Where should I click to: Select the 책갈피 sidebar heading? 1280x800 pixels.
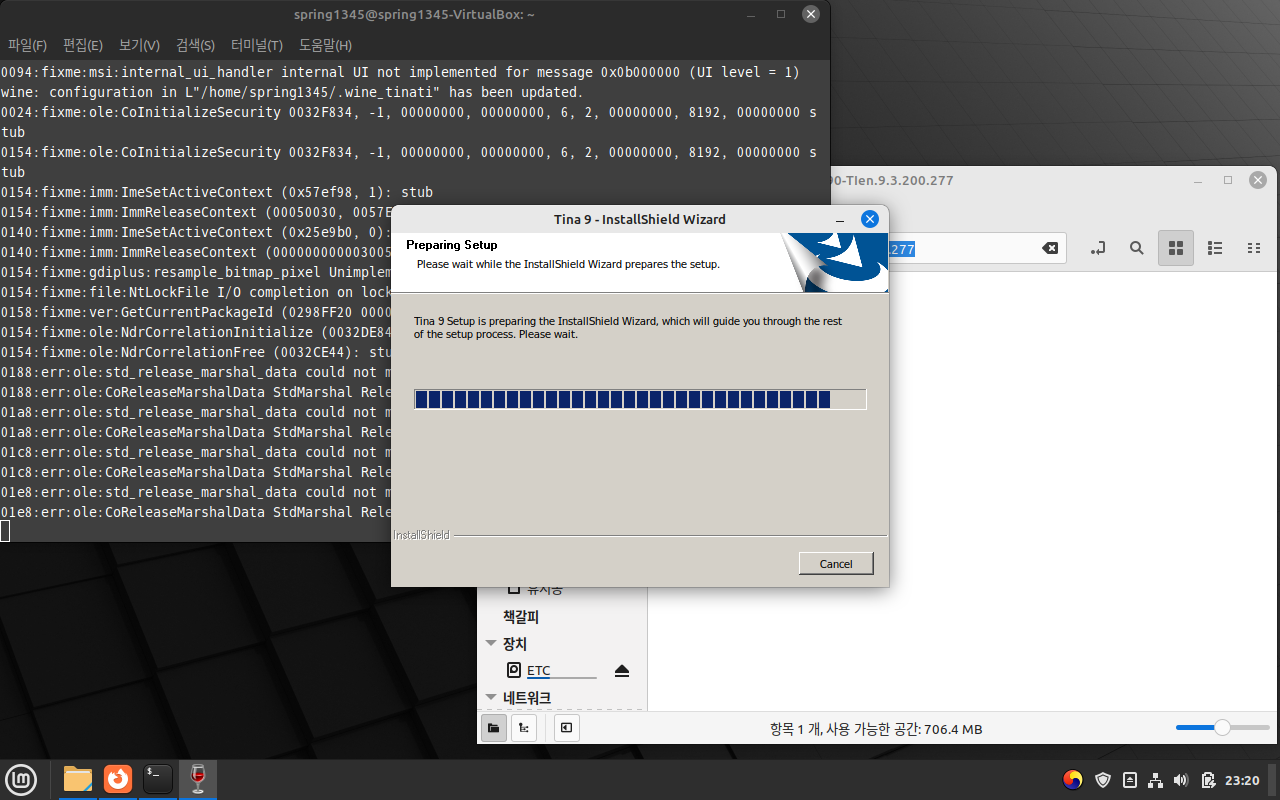[521, 617]
